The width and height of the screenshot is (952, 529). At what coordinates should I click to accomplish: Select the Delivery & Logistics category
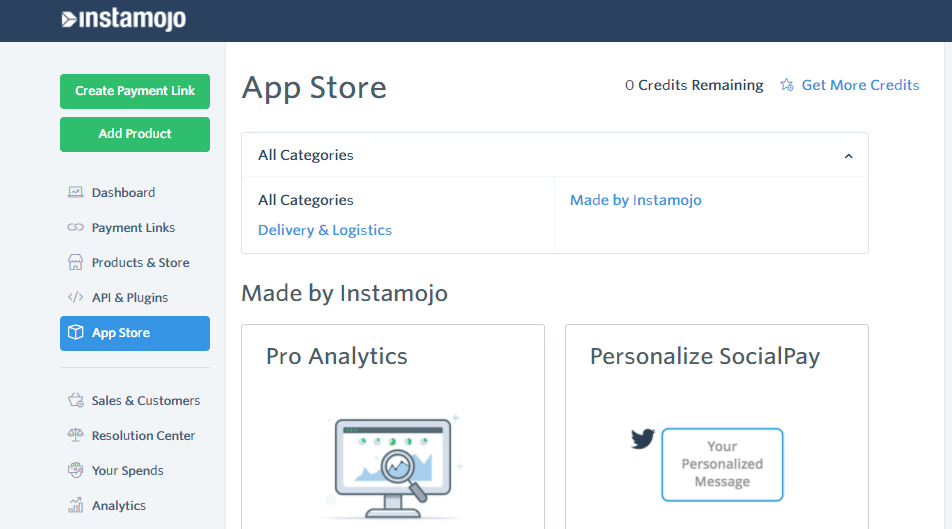pos(325,230)
